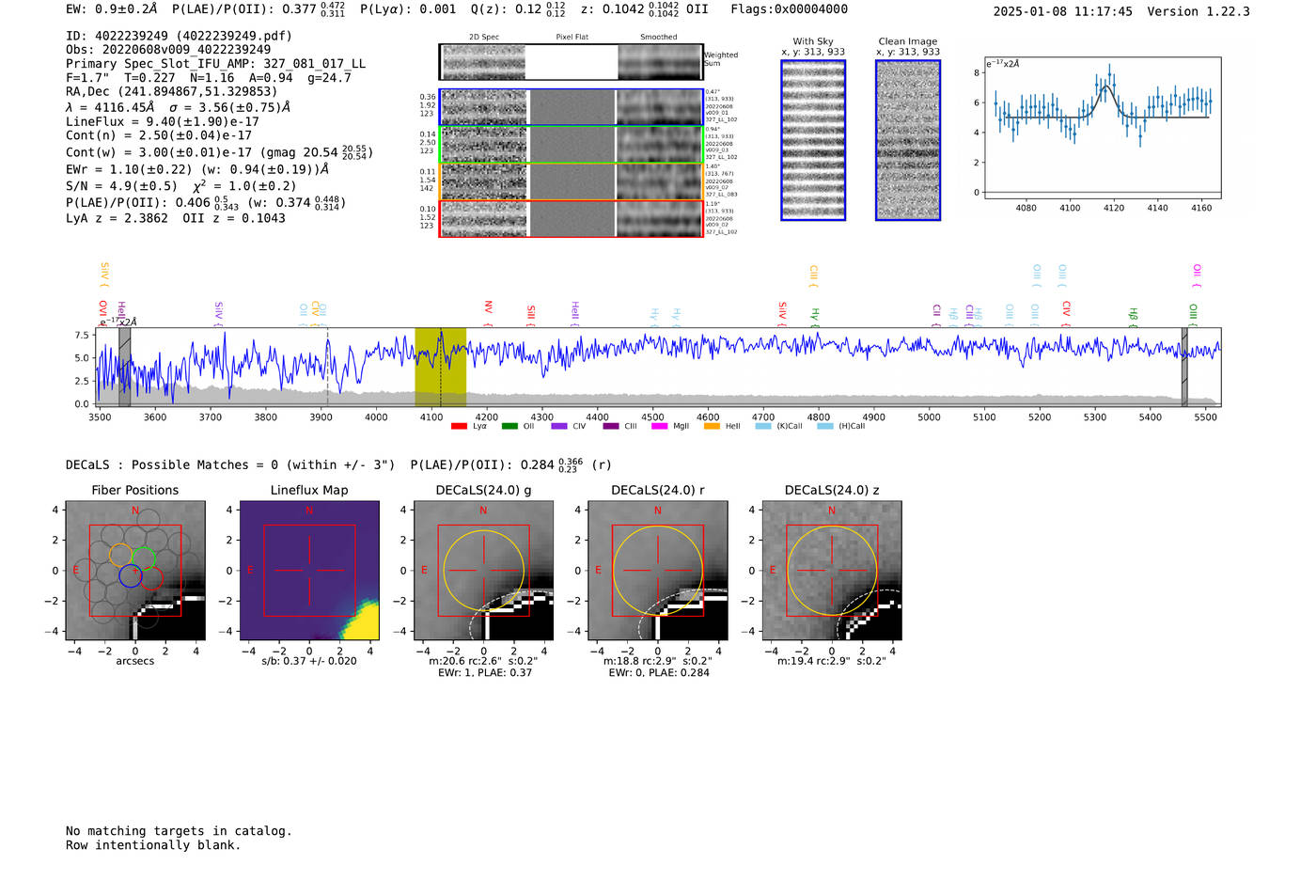This screenshot has height=896, width=1316.
Task: Click the Flags:0x00004000 text
Action: tap(789, 9)
